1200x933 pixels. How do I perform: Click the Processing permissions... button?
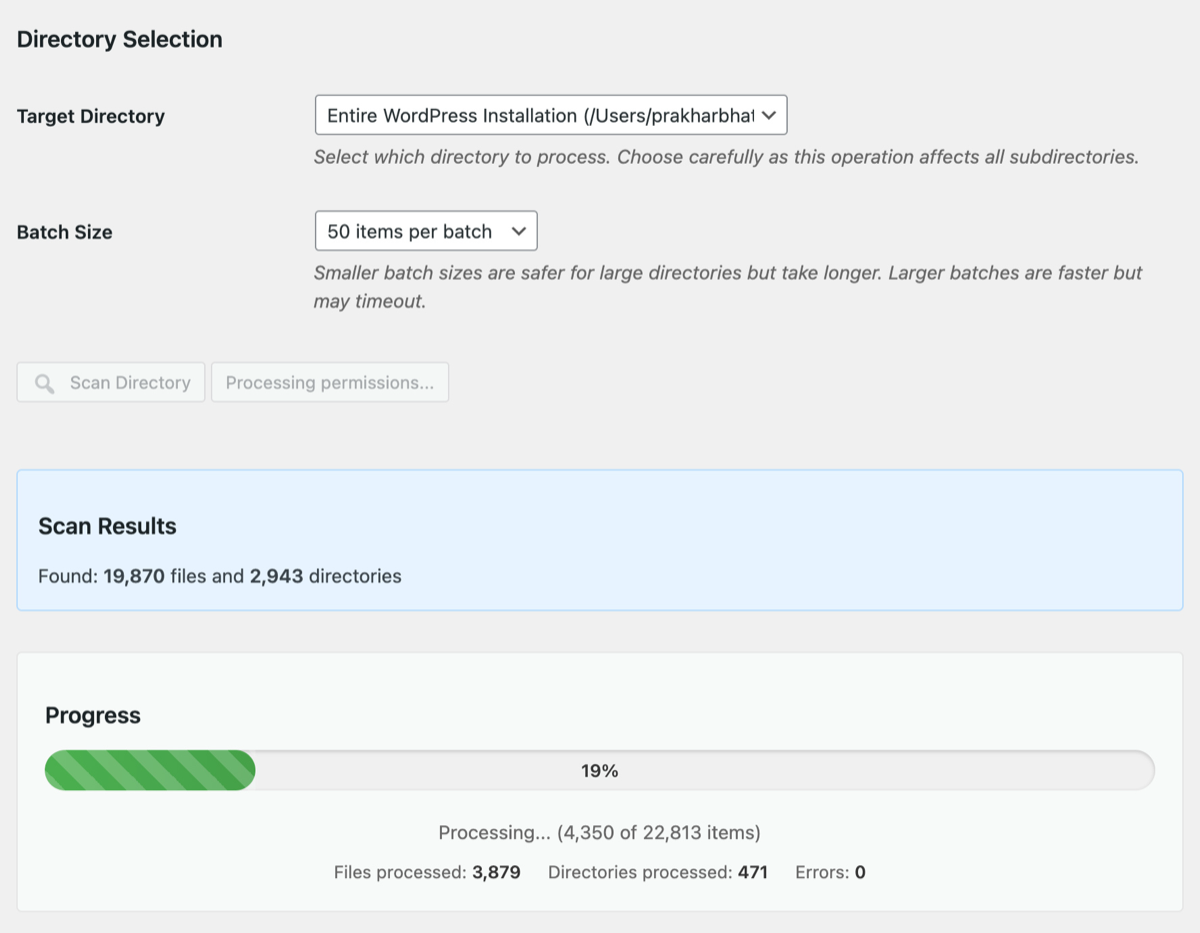(x=329, y=383)
